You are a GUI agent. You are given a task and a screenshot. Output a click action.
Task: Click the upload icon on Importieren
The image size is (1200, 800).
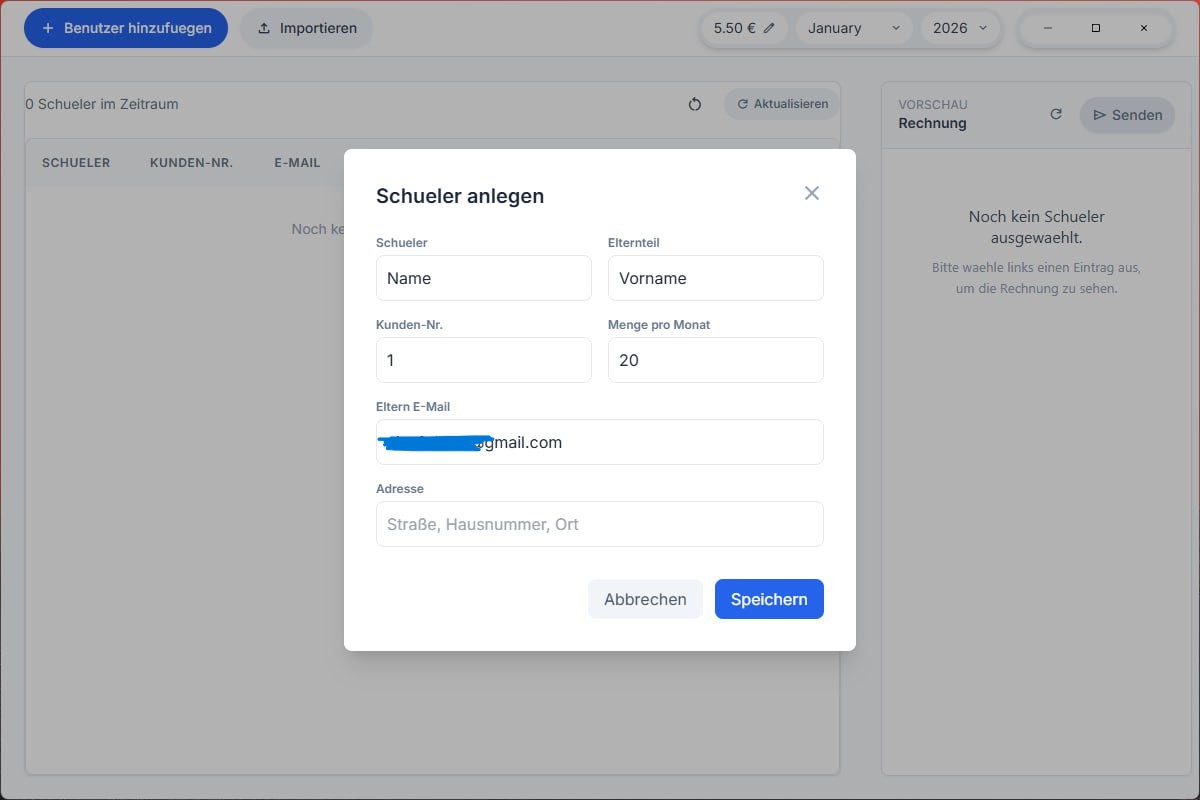[x=264, y=28]
